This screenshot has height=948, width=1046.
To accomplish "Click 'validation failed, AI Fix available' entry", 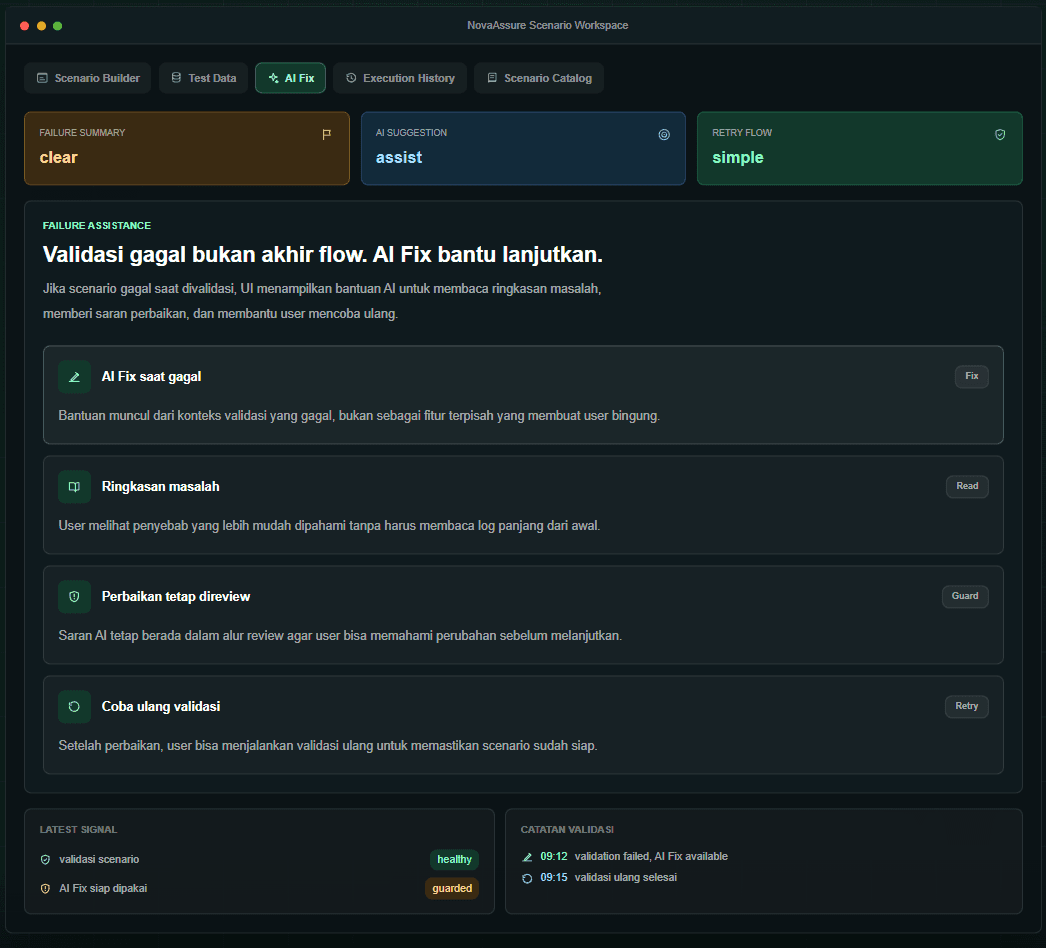I will (651, 857).
